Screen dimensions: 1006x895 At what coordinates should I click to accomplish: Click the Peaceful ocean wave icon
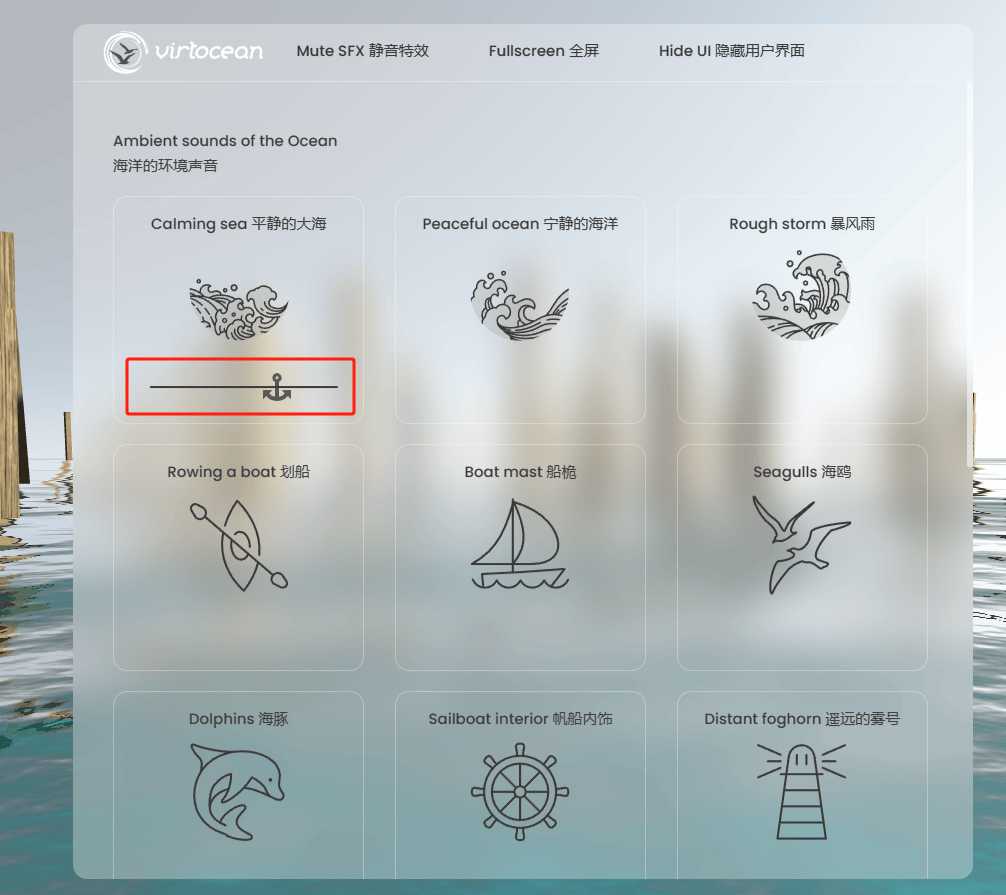(520, 305)
